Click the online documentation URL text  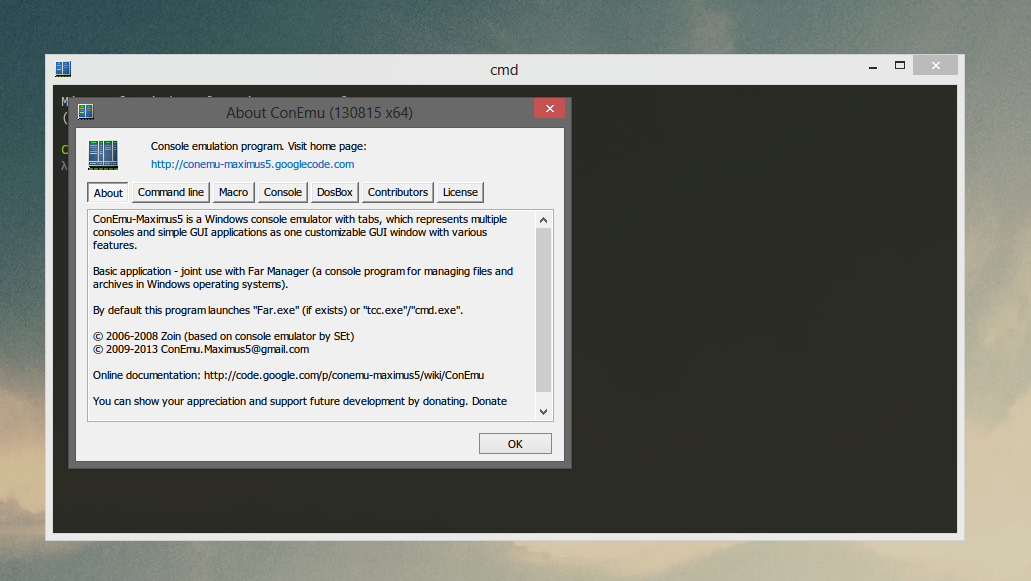[x=344, y=375]
